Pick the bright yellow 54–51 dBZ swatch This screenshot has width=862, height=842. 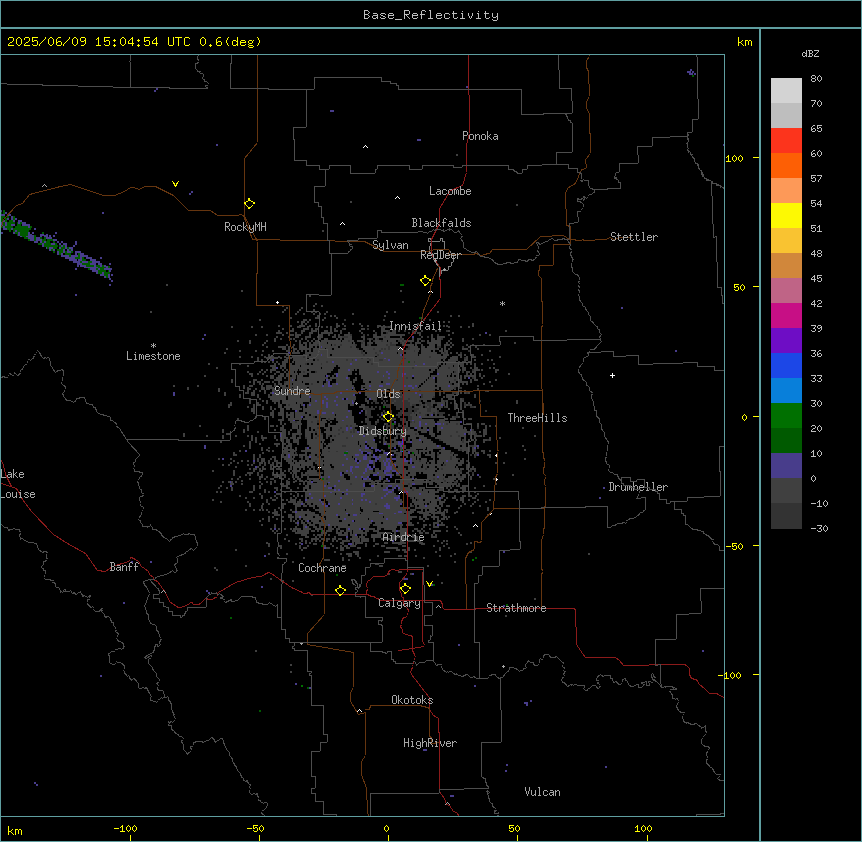click(x=786, y=215)
